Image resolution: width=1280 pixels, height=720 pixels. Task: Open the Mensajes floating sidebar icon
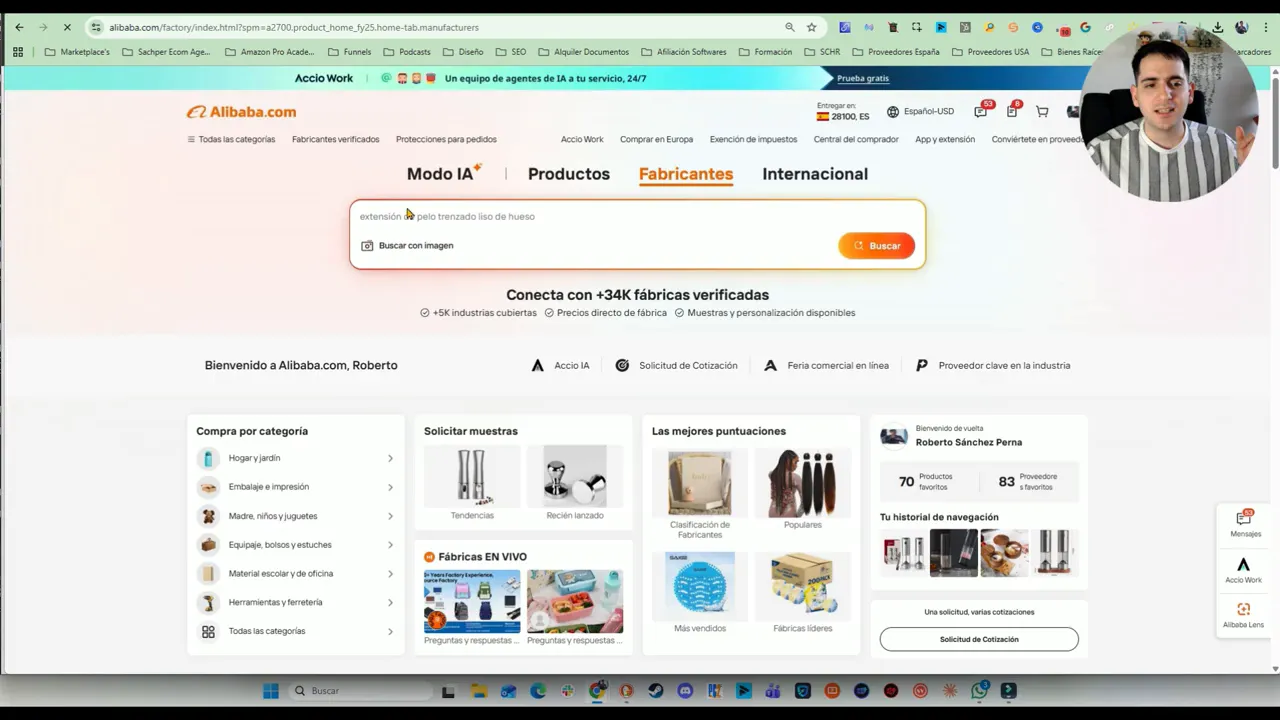(x=1245, y=523)
